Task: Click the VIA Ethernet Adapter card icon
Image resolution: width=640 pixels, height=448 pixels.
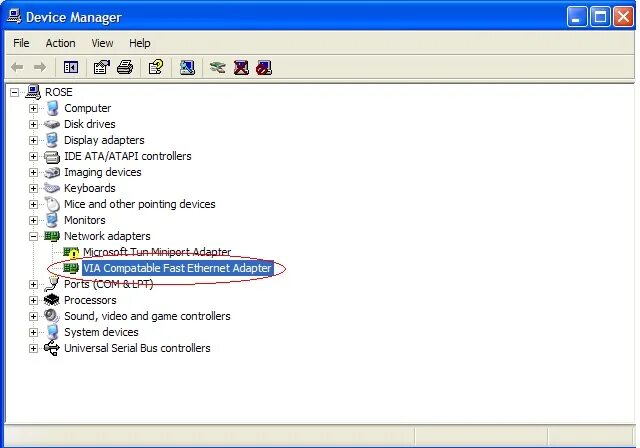Action: [x=71, y=268]
